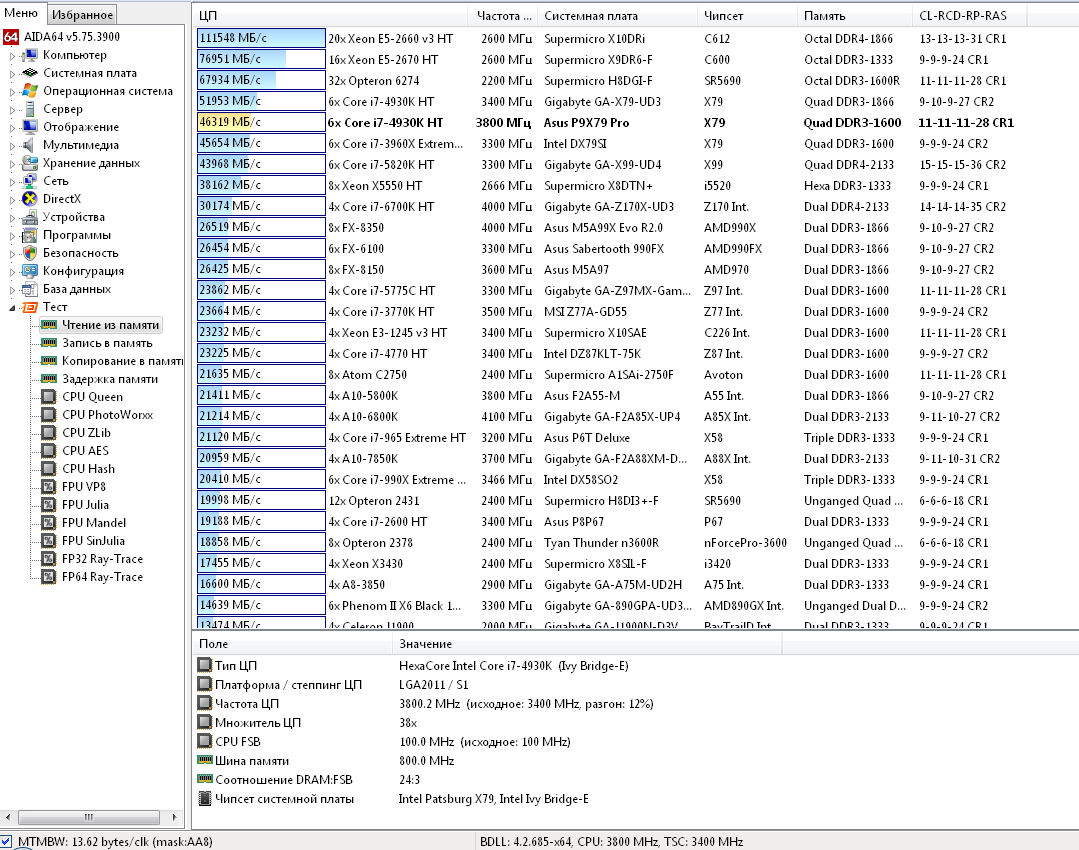The height and width of the screenshot is (850, 1079).
Task: Click the Компьютер icon in tree
Action: pyautogui.click(x=30, y=55)
